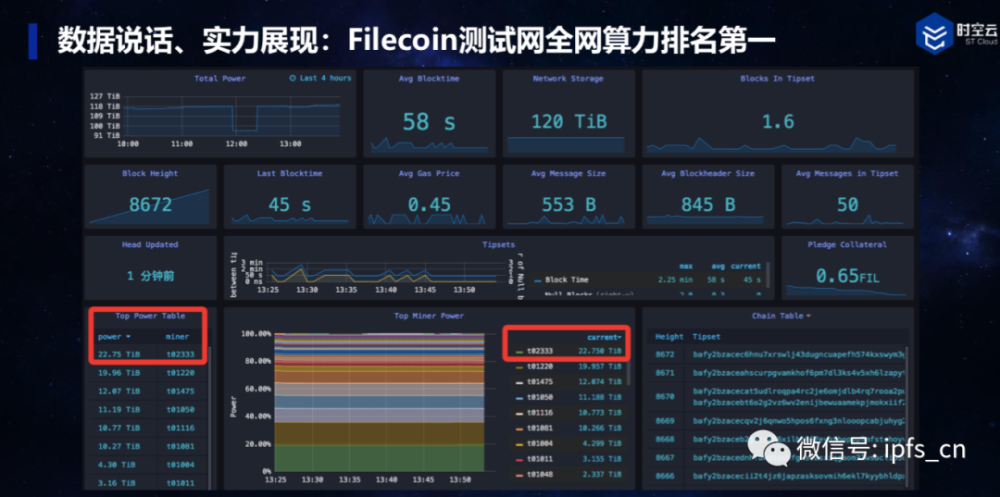The image size is (1000, 497).
Task: Click the 1.6 Blocks In Tipset value
Action: (x=778, y=121)
